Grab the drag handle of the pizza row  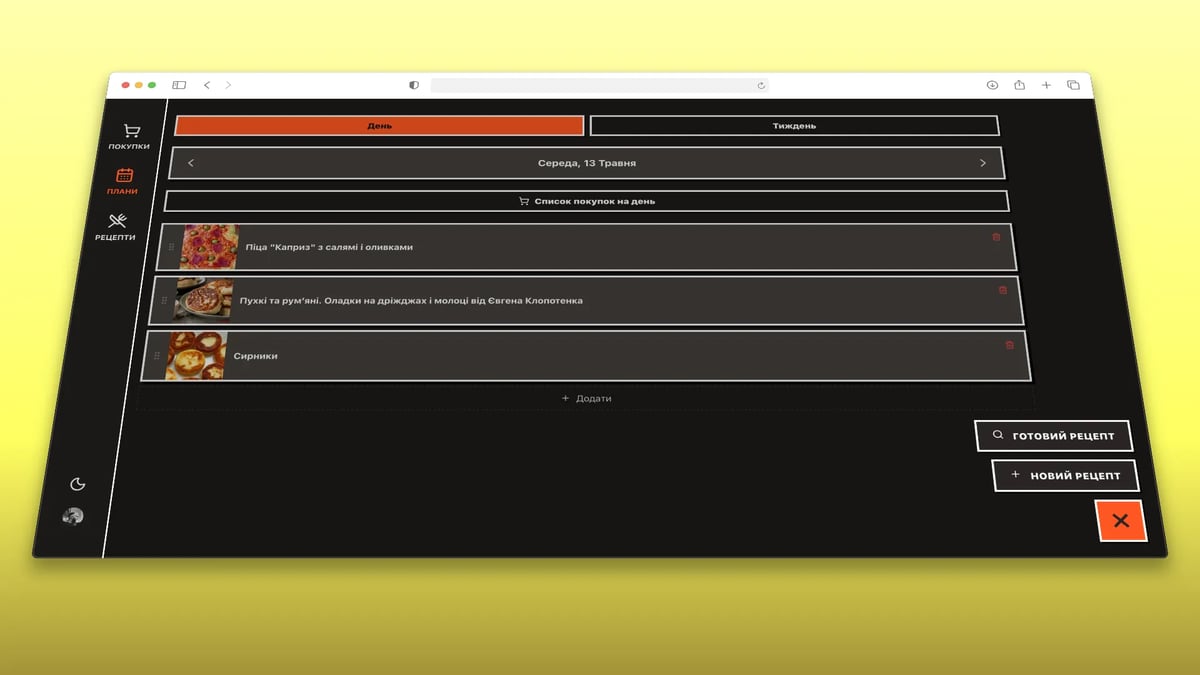171,247
